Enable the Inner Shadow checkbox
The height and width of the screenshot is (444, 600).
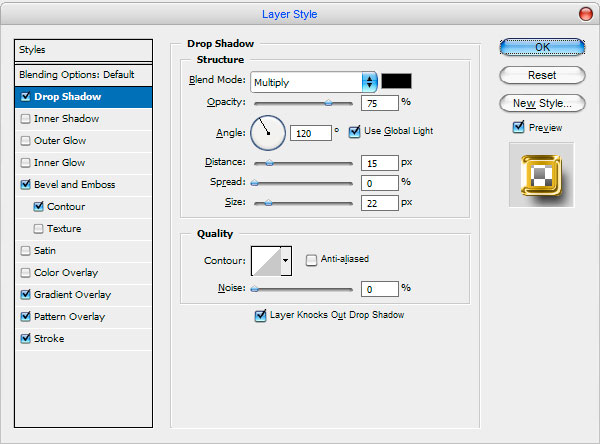(x=26, y=119)
